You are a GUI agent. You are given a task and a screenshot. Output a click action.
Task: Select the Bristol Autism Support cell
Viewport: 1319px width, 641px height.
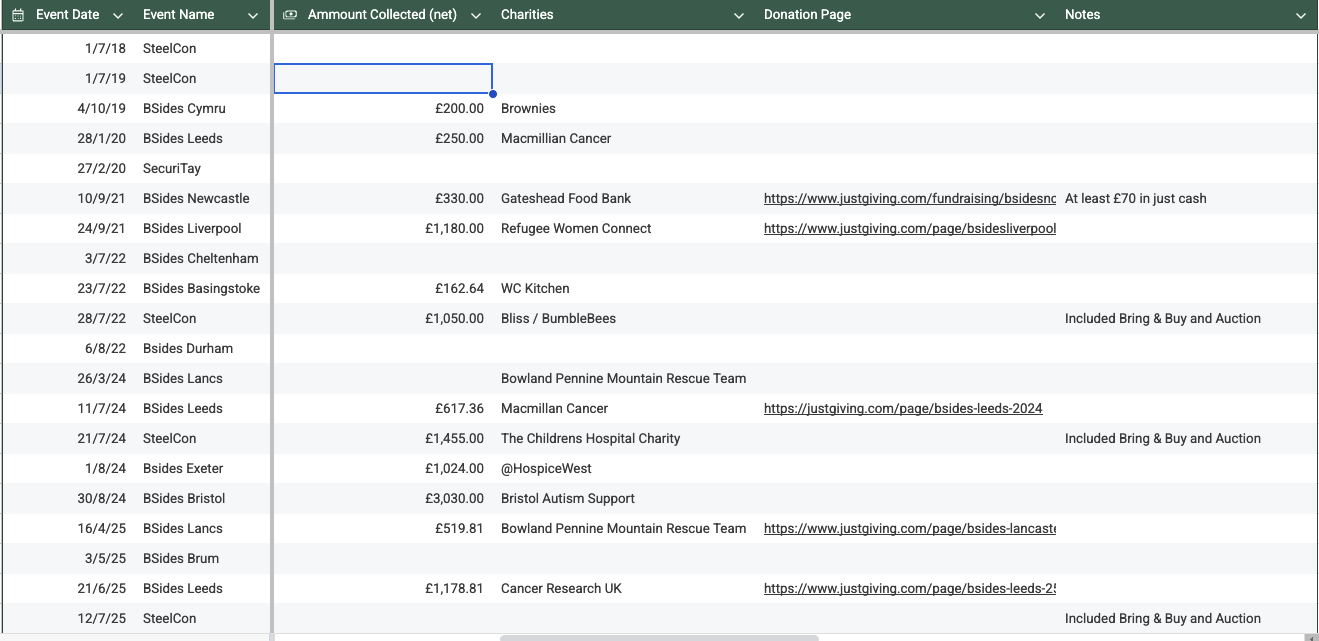pyautogui.click(x=626, y=499)
